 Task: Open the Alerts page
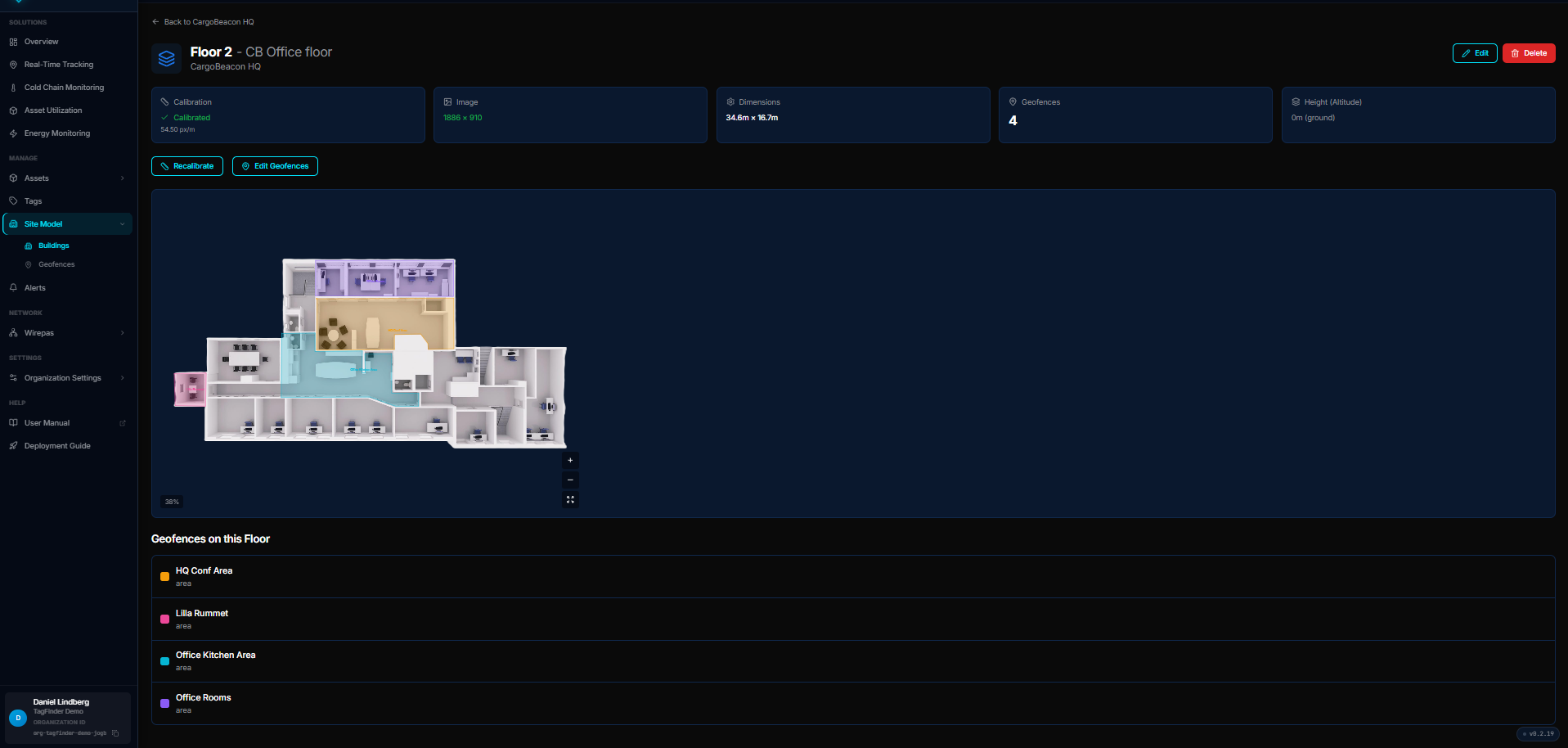click(34, 288)
